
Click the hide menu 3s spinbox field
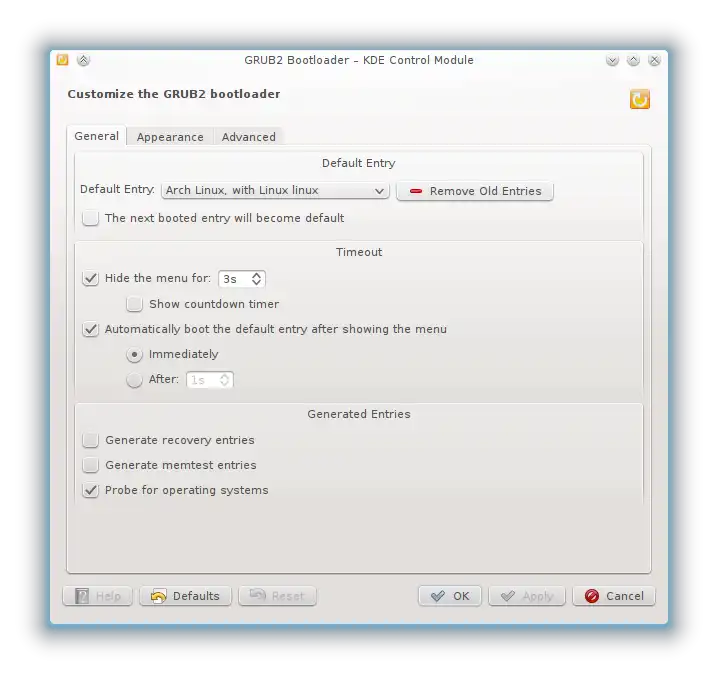point(242,279)
